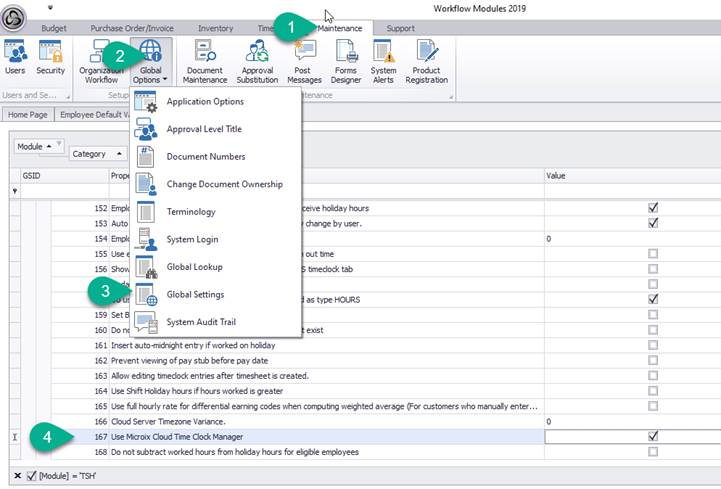View System Alerts
The height and width of the screenshot is (489, 721).
pyautogui.click(x=384, y=62)
